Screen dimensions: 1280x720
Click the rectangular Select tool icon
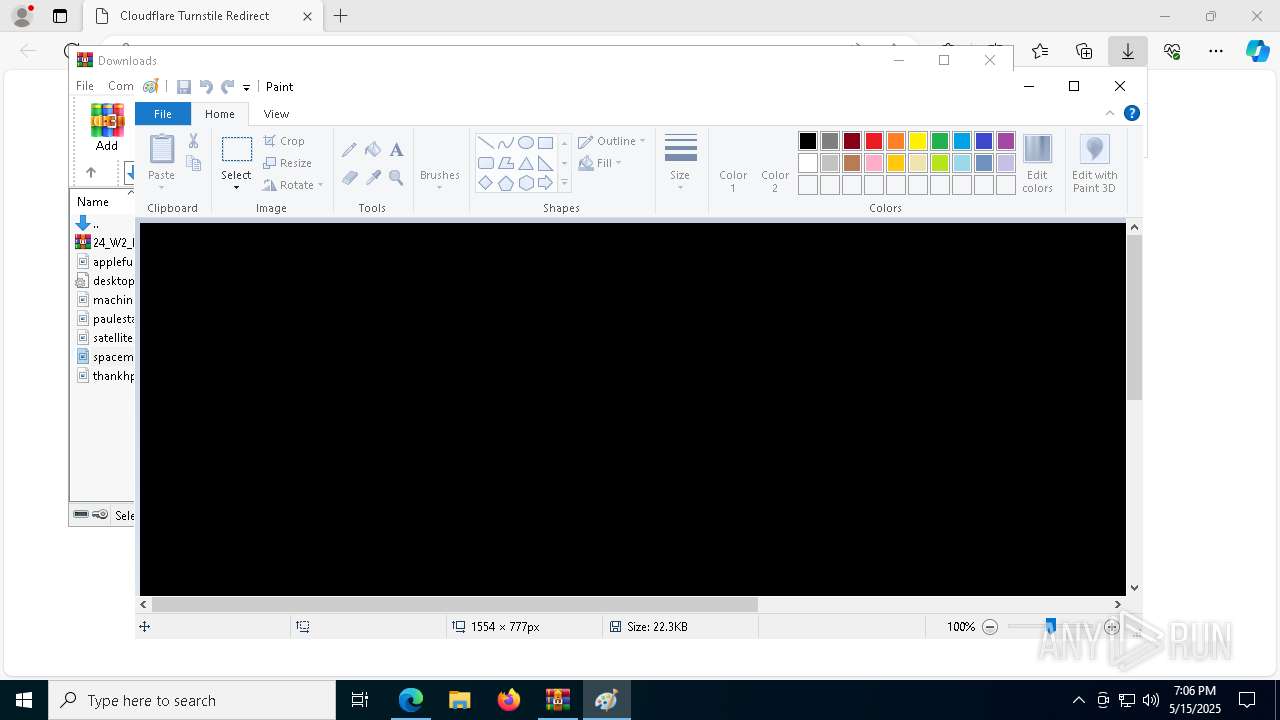tap(237, 150)
